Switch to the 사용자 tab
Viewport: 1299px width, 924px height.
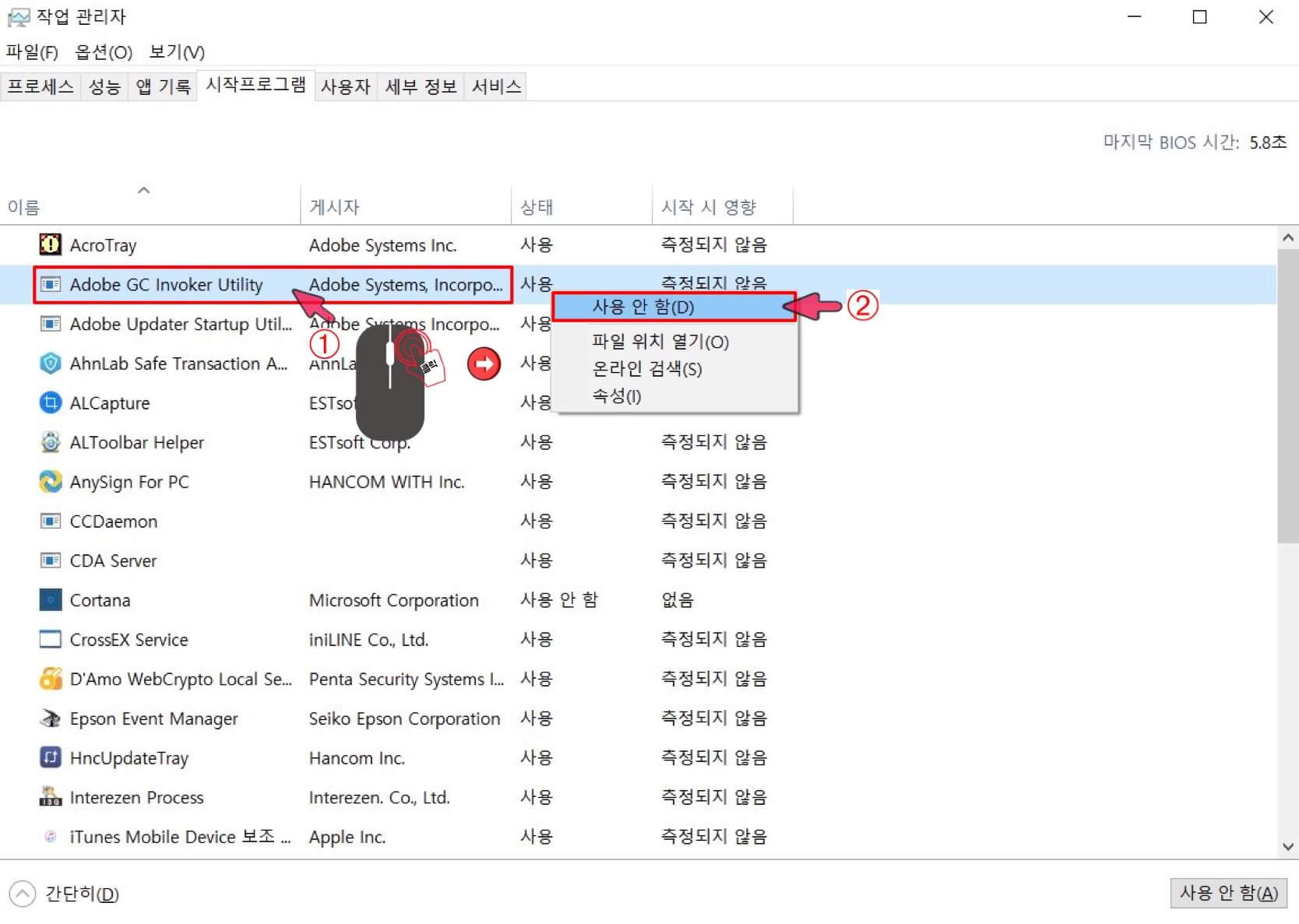point(345,86)
